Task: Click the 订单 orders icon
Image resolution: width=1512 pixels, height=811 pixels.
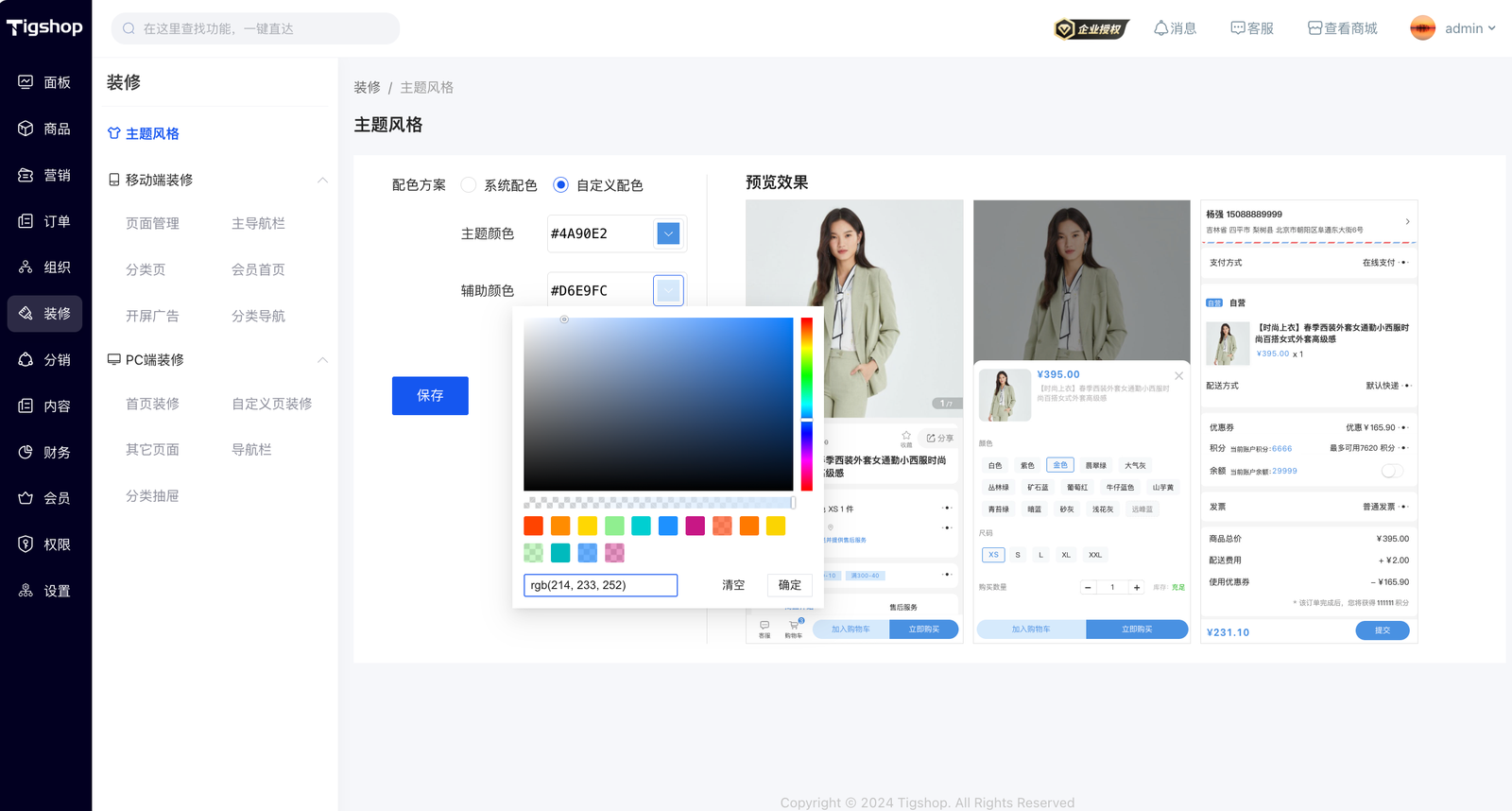Action: (x=26, y=221)
